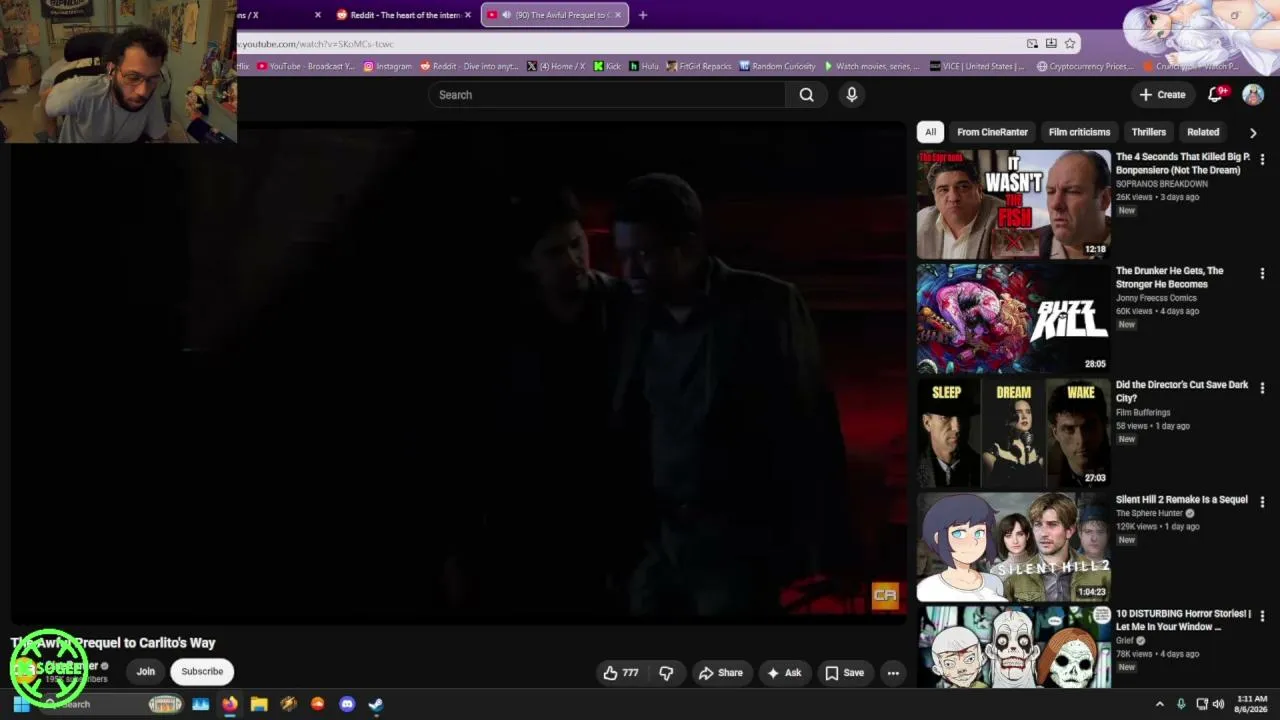Screen dimensions: 1280x720
Task: Click the YouTube search input field
Action: 607,95
